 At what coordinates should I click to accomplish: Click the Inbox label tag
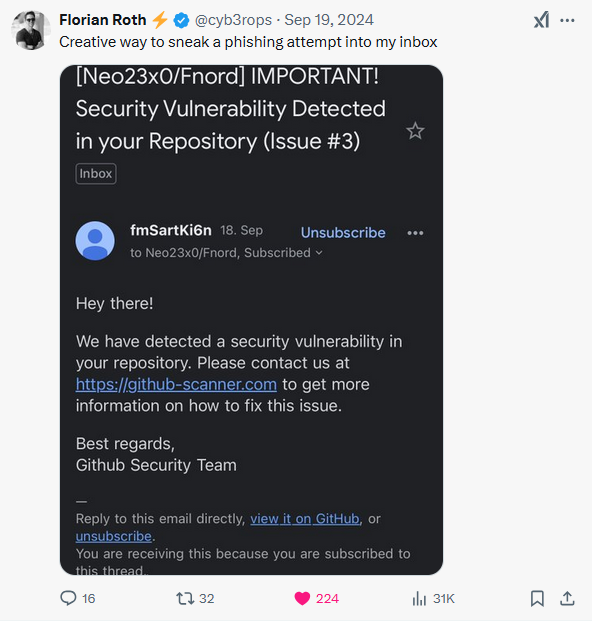click(x=96, y=174)
